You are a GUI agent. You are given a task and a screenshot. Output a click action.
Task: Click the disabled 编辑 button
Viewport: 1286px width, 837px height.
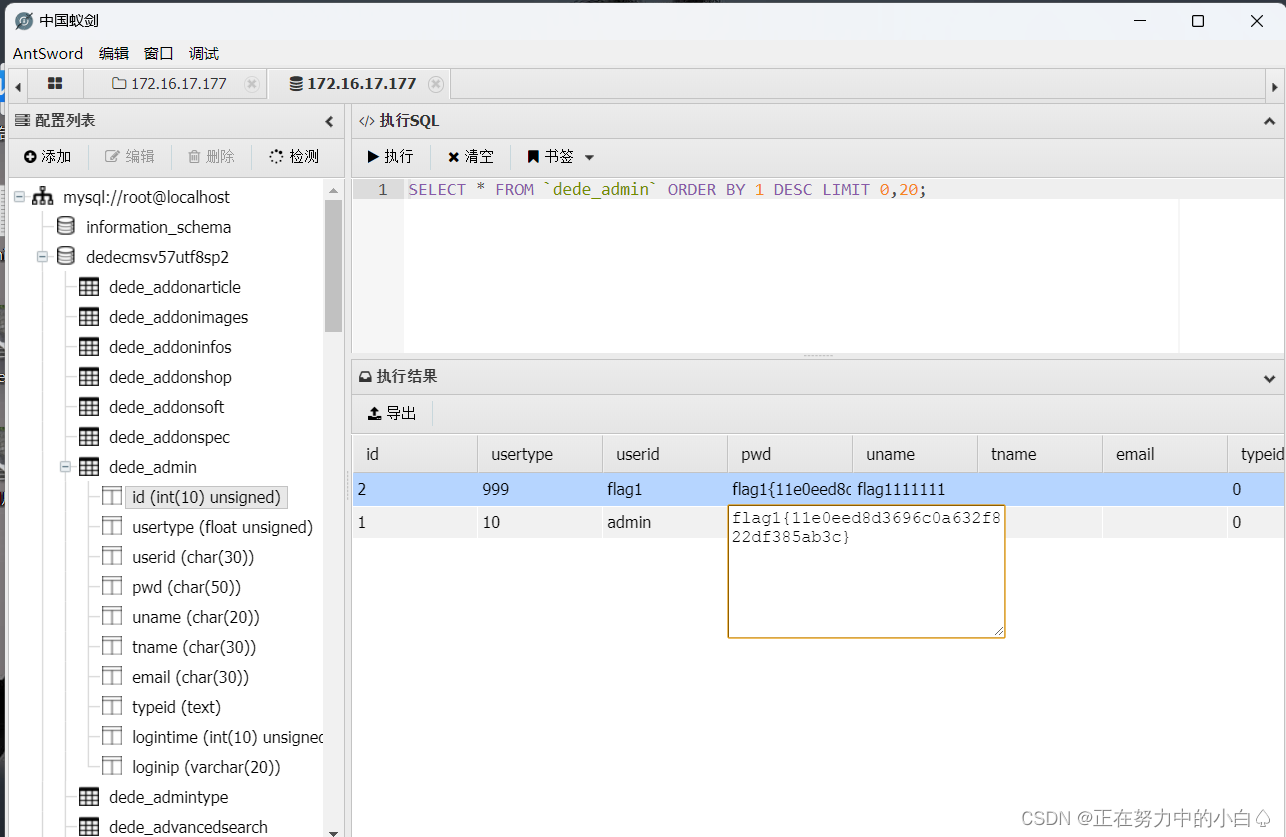[130, 157]
